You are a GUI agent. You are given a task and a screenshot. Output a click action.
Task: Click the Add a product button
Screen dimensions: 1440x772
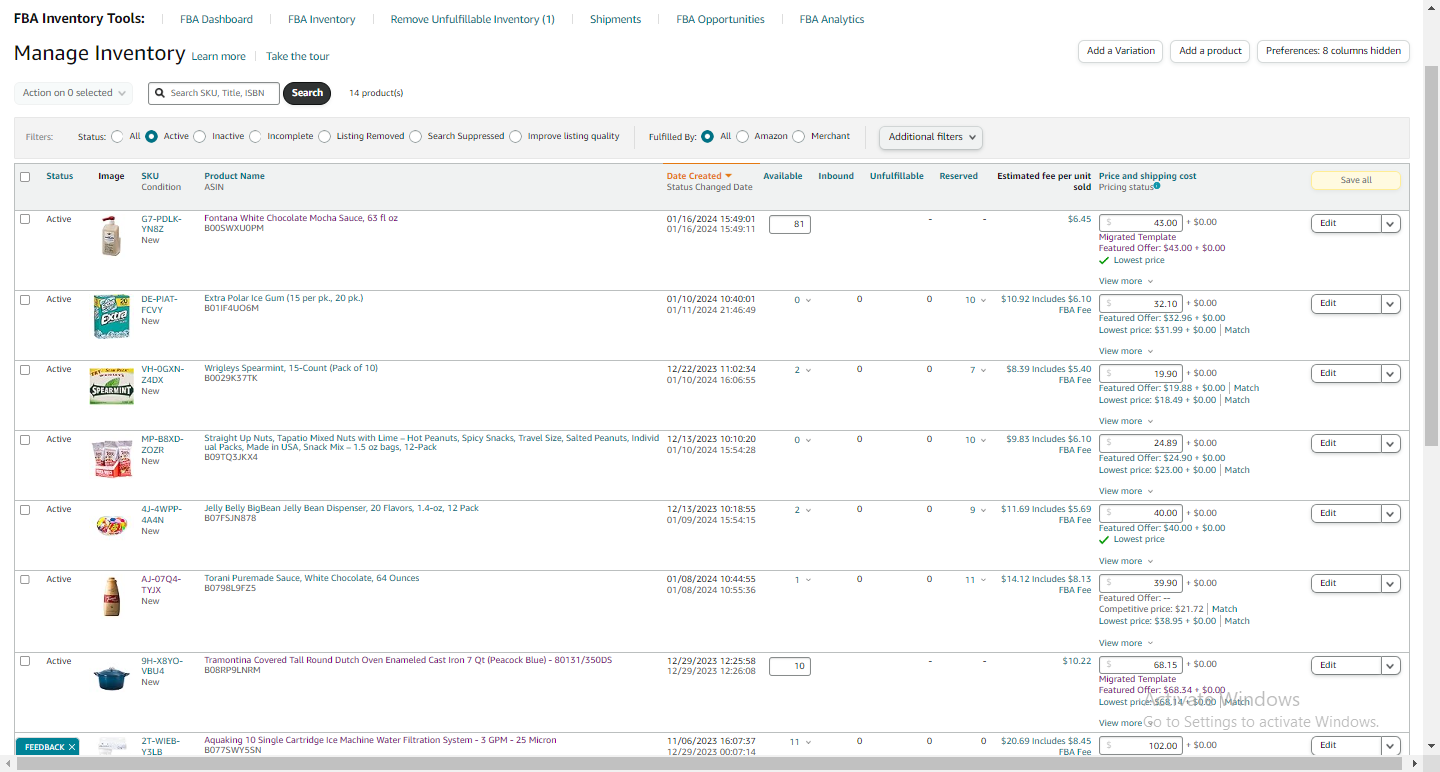[x=1210, y=51]
